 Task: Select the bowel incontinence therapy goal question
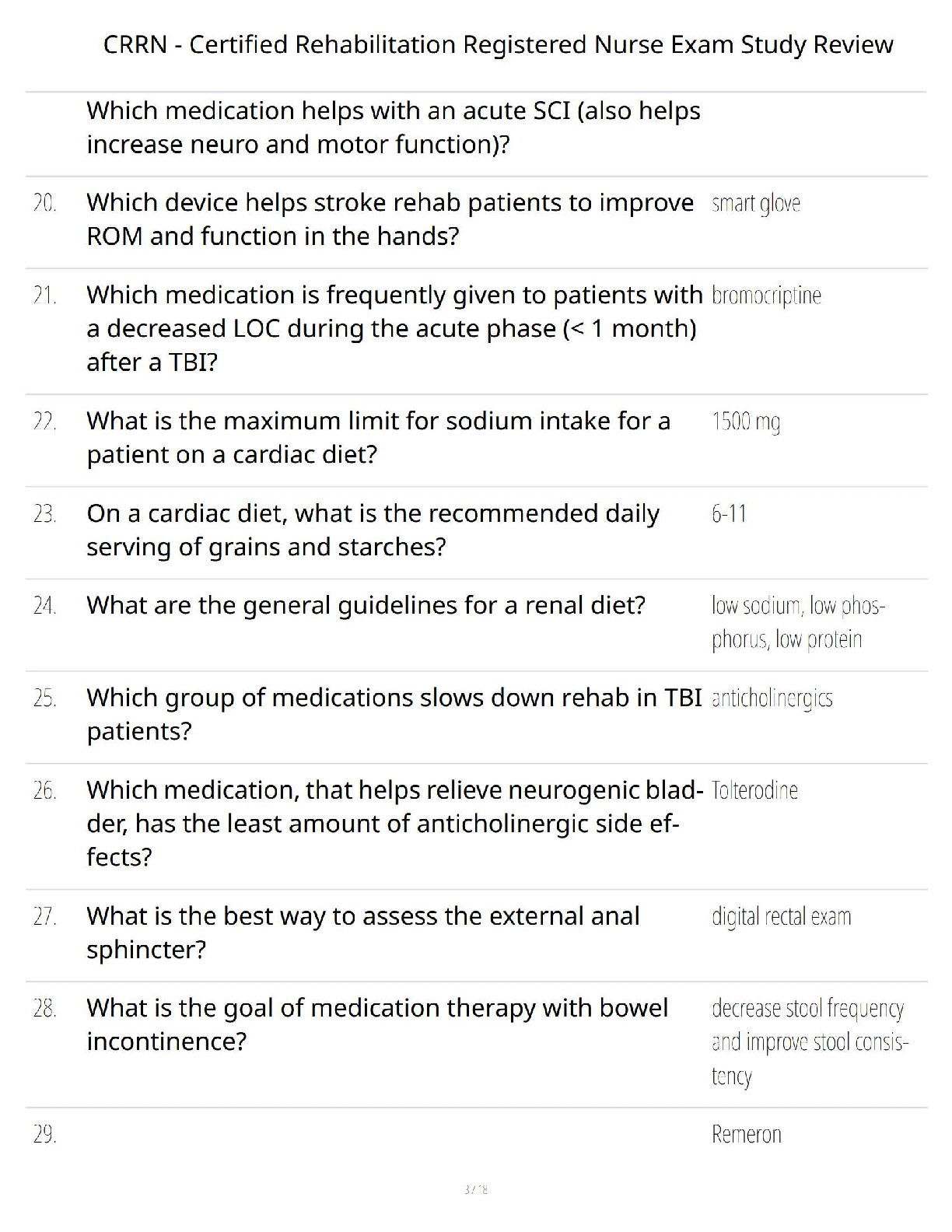tap(377, 1024)
